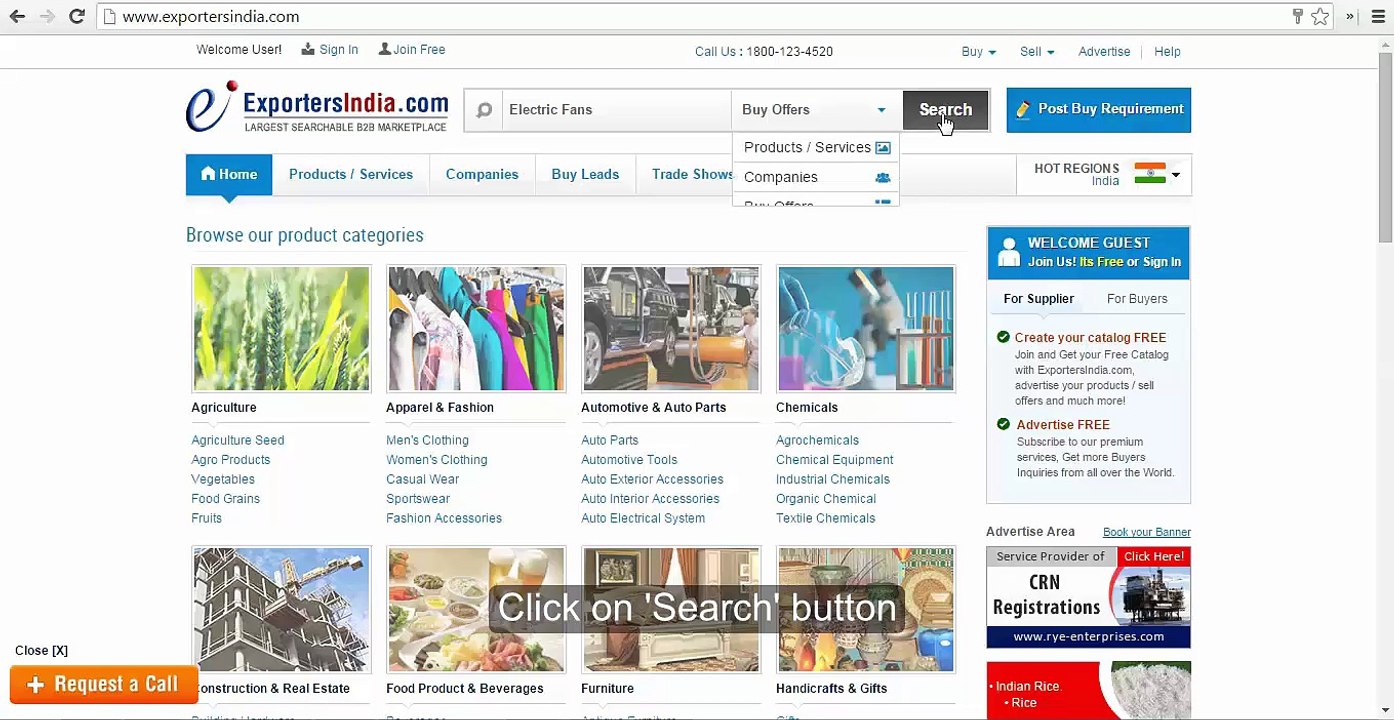This screenshot has height=720, width=1394.
Task: Switch to the For Supplier tab
Action: coord(1039,299)
